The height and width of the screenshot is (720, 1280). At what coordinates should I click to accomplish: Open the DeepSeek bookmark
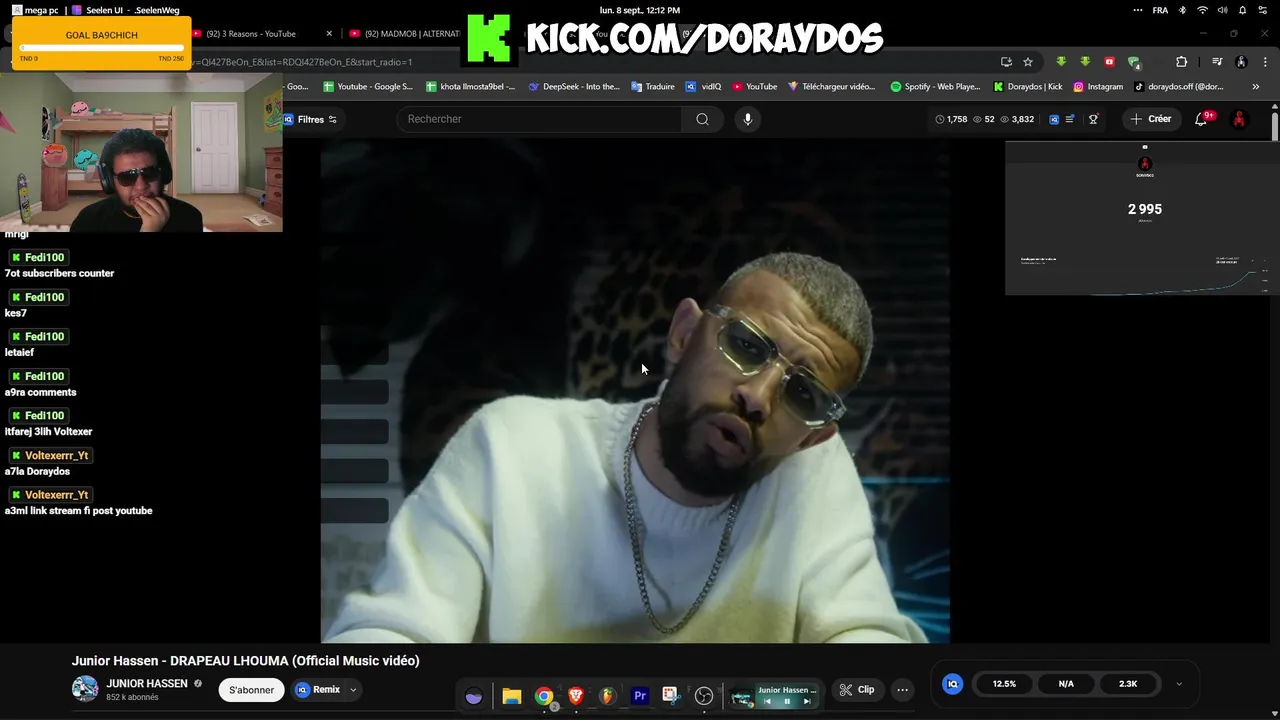pos(574,87)
